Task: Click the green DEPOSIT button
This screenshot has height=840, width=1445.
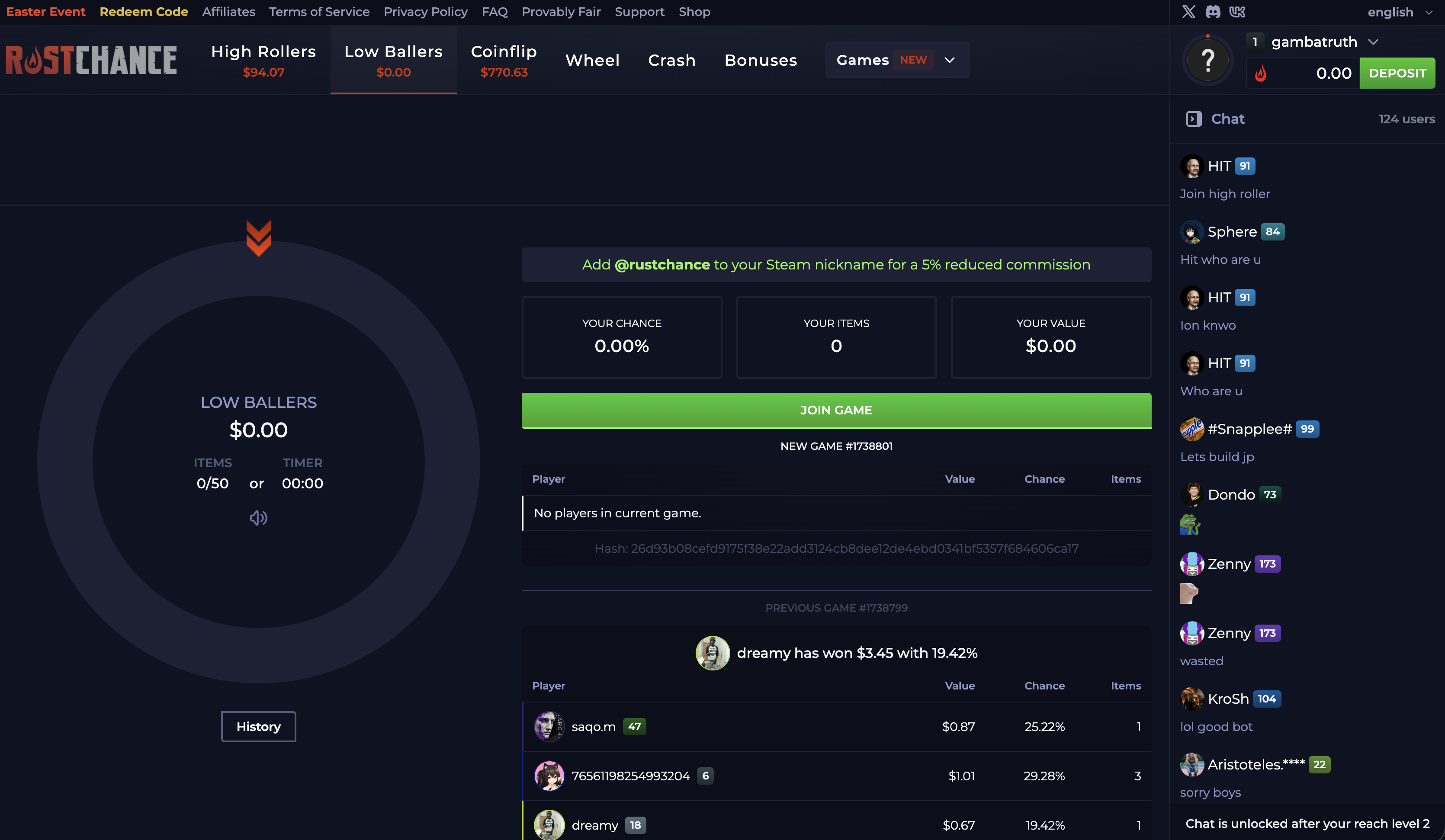Action: (x=1397, y=74)
